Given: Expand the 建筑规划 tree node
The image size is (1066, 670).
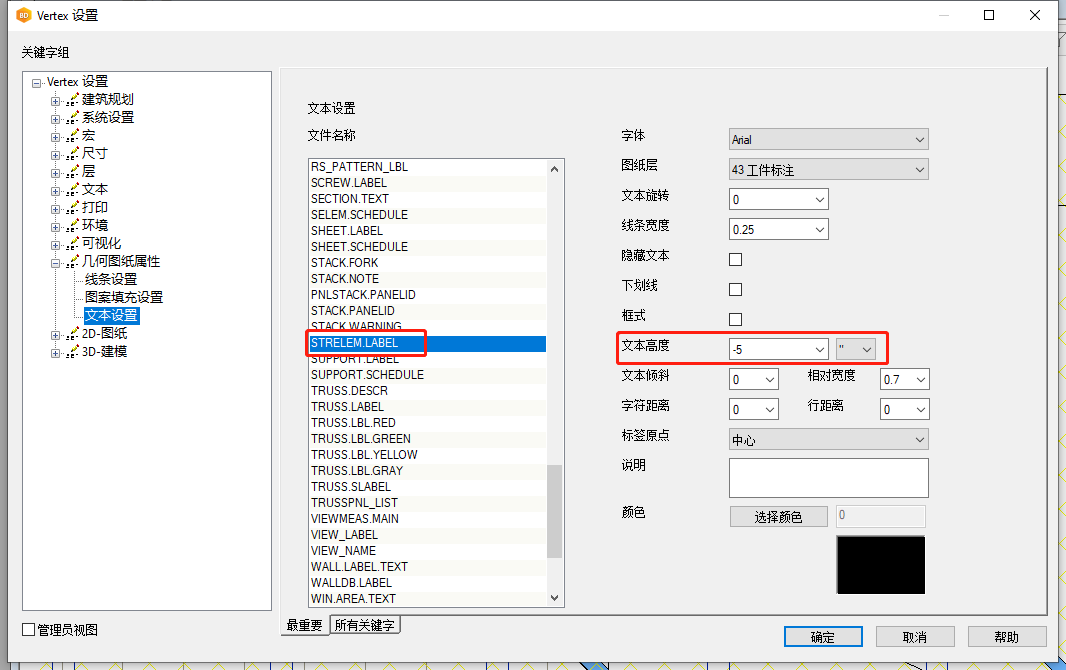Looking at the screenshot, I should point(56,101).
